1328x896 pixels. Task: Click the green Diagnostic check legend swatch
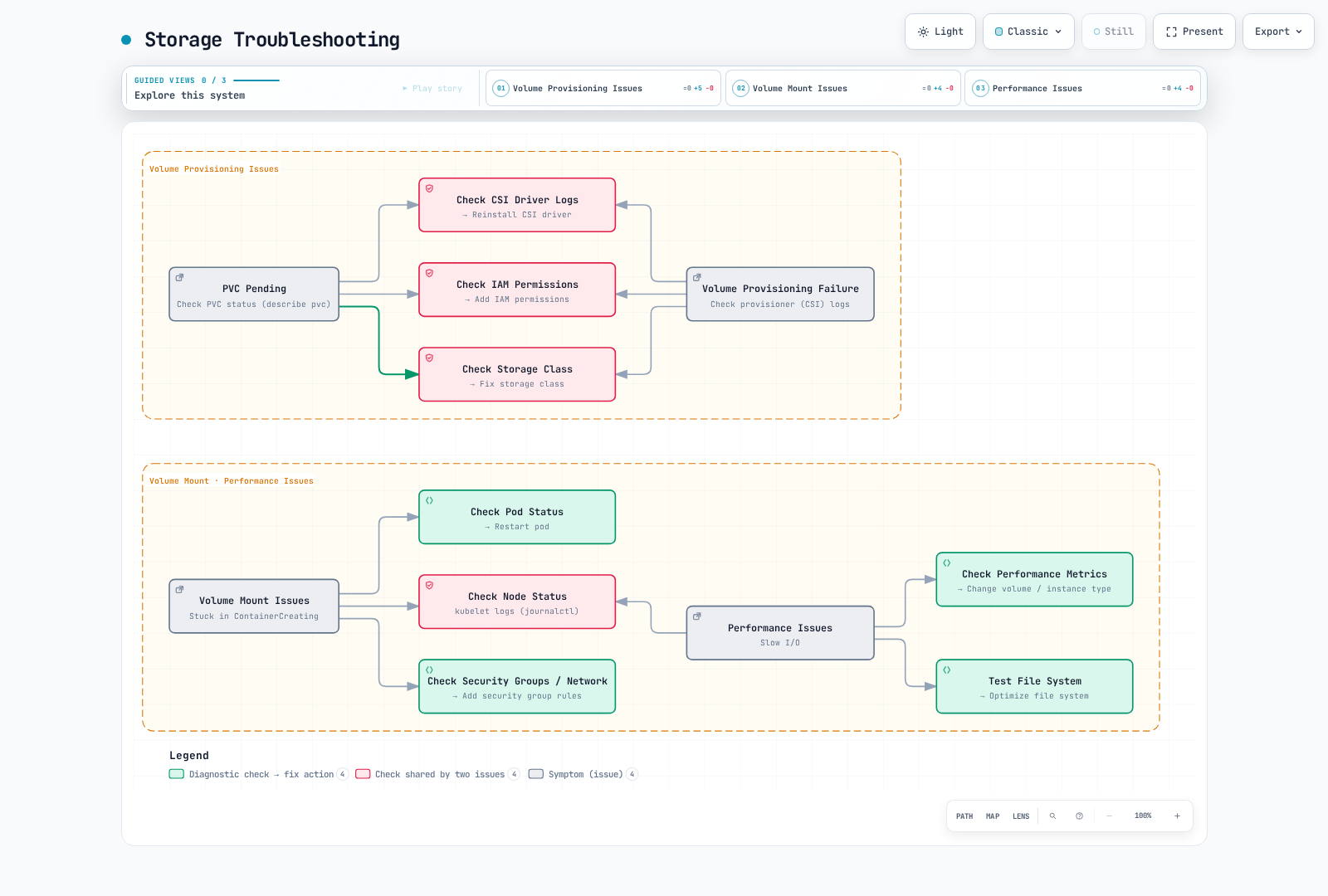click(x=177, y=774)
